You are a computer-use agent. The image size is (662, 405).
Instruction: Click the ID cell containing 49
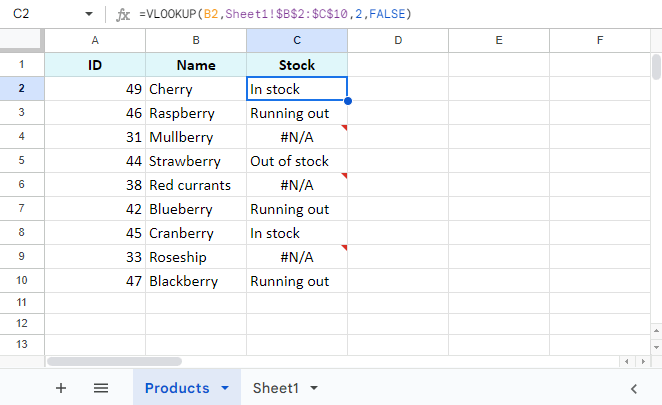[95, 89]
